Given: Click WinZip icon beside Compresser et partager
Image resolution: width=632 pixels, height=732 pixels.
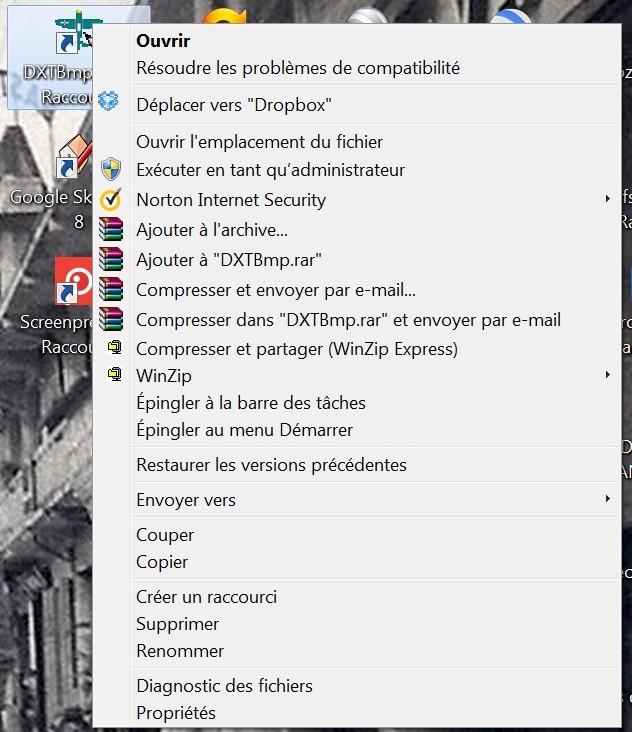Looking at the screenshot, I should pyautogui.click(x=115, y=347).
